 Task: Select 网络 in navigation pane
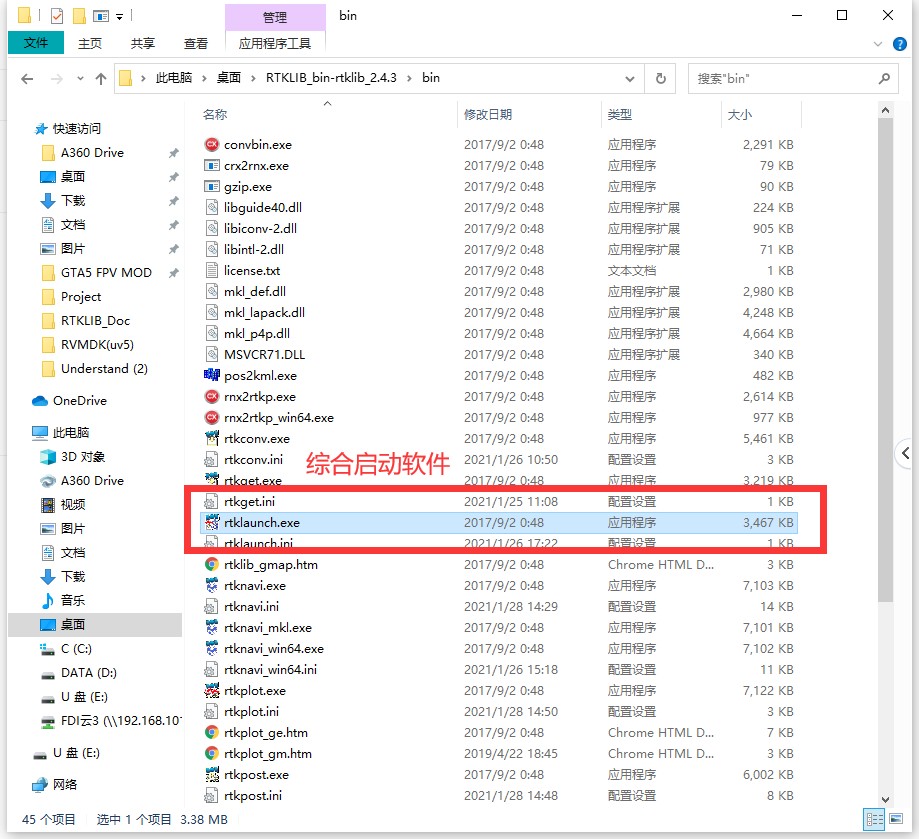point(64,785)
